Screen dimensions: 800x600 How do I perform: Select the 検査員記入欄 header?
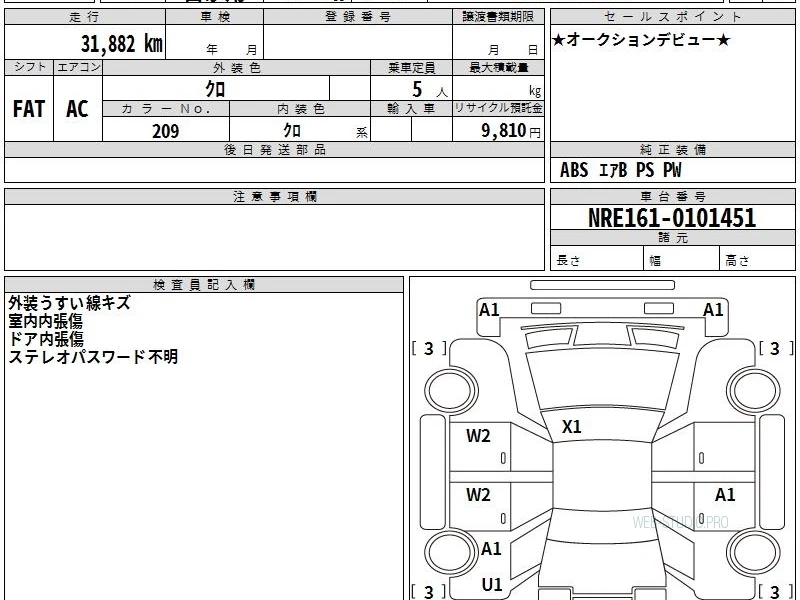point(204,285)
